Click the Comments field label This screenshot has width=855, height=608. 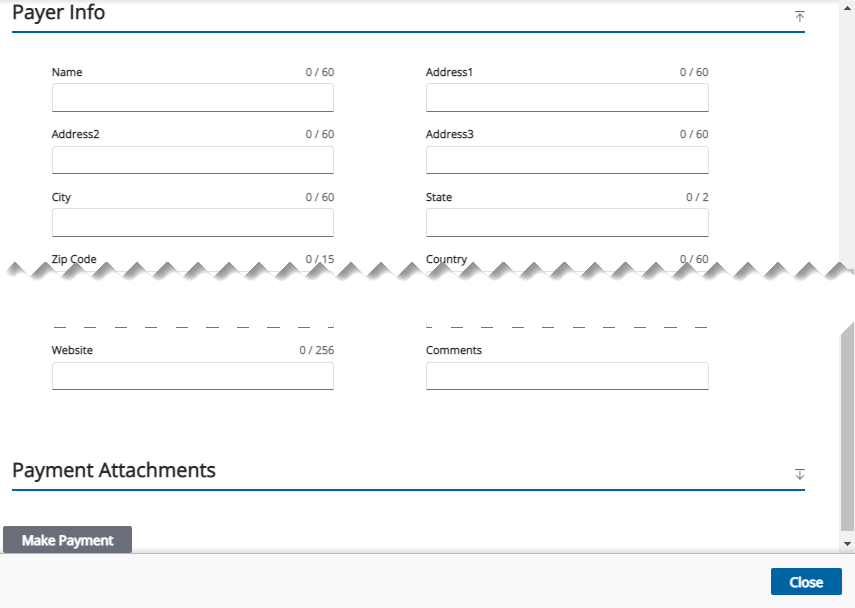[453, 351]
